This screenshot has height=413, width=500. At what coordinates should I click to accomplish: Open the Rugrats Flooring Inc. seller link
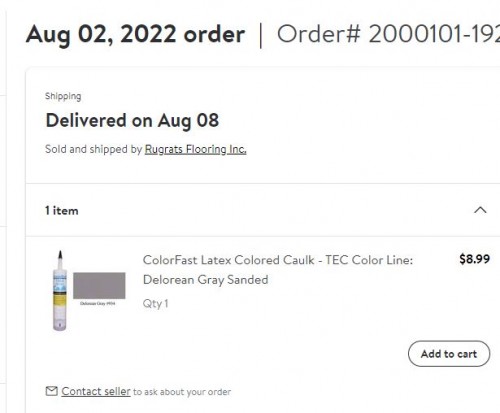pyautogui.click(x=195, y=149)
